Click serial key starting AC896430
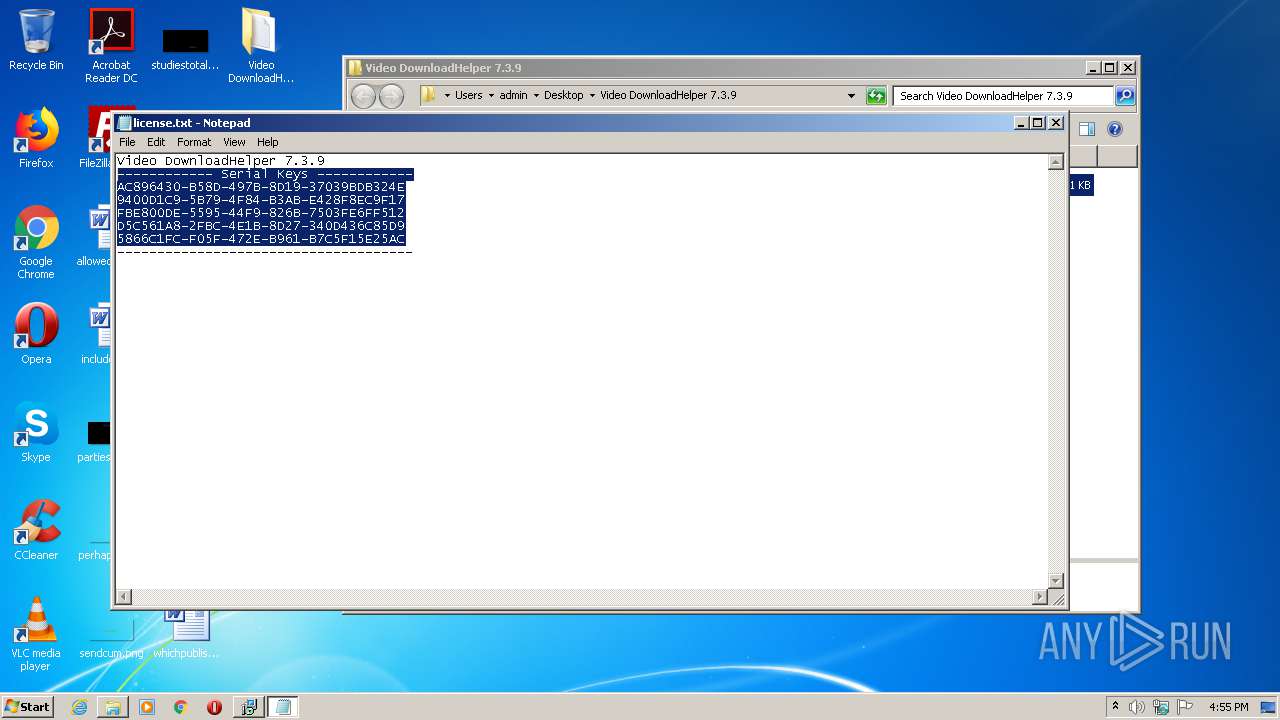The height and width of the screenshot is (720, 1280). point(261,187)
